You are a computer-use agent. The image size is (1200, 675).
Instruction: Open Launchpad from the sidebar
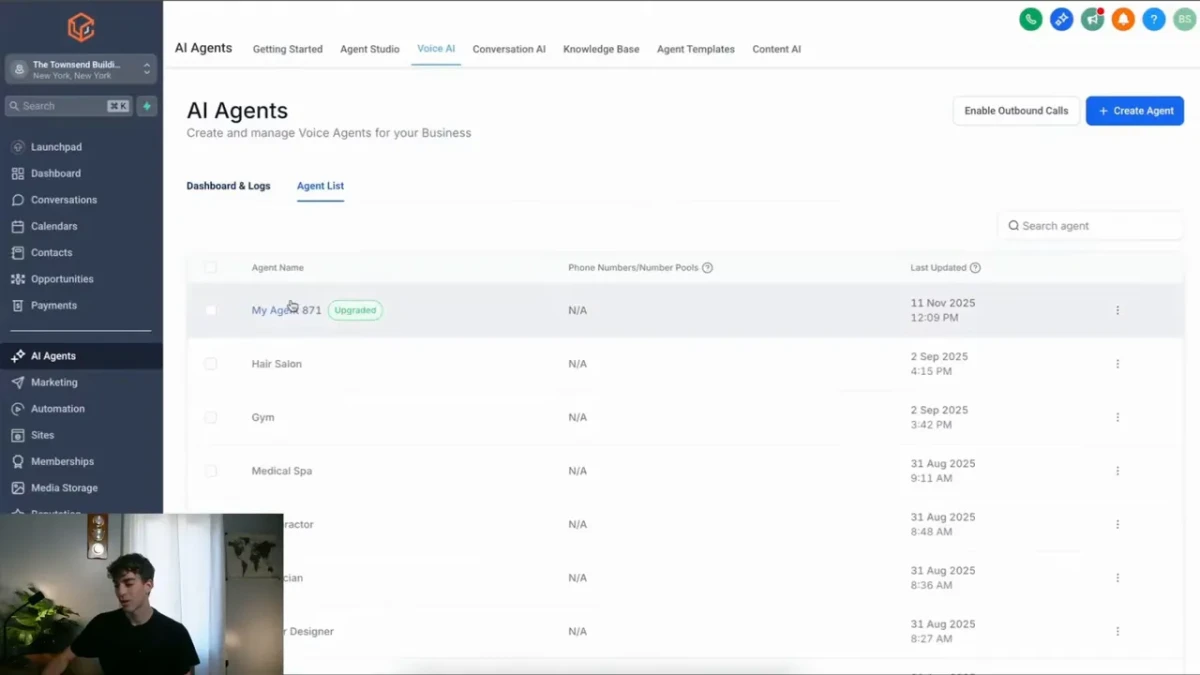point(56,147)
